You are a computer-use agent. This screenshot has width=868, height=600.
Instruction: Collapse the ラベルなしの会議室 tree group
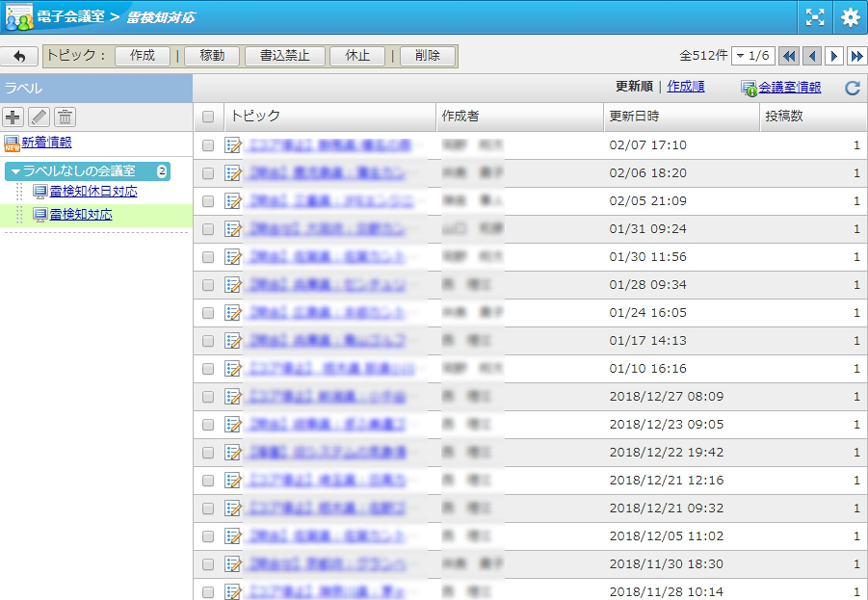tap(15, 171)
